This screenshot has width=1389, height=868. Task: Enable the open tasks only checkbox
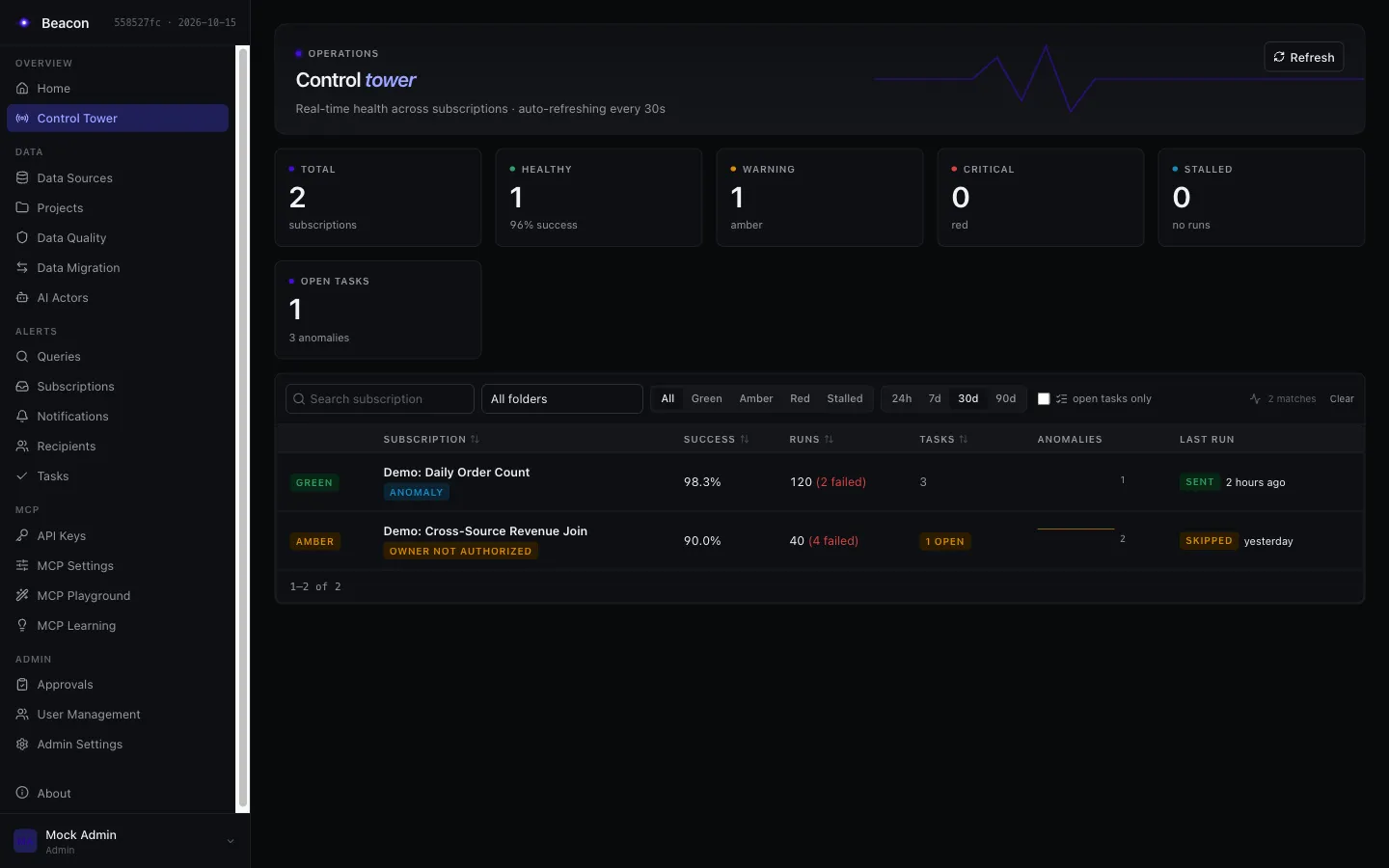[1044, 399]
